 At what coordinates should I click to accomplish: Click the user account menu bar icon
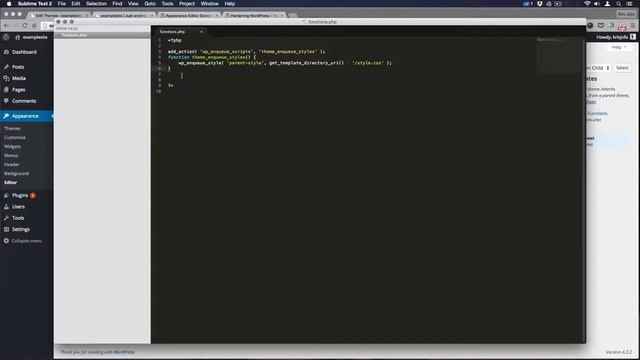608,4
